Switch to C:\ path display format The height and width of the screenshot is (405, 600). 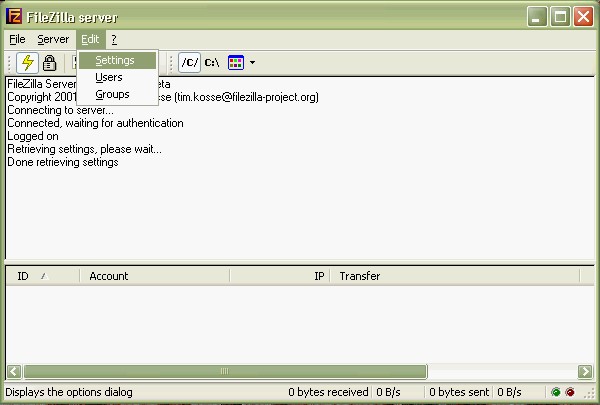[x=212, y=62]
